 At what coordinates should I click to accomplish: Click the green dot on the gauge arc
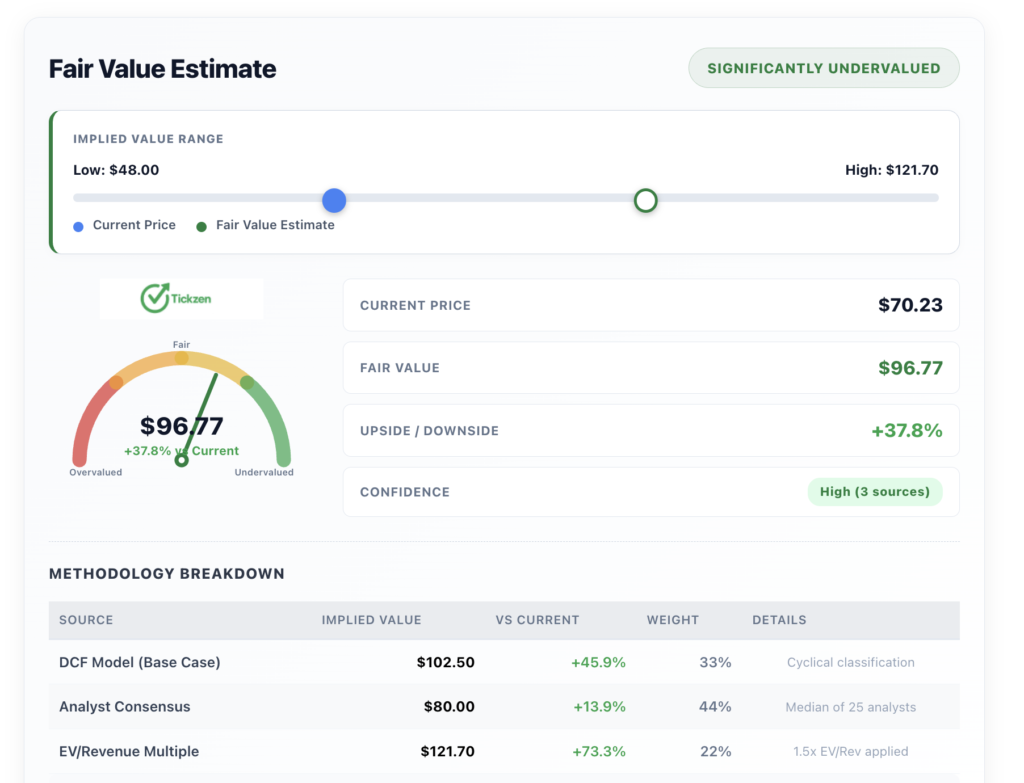[247, 383]
